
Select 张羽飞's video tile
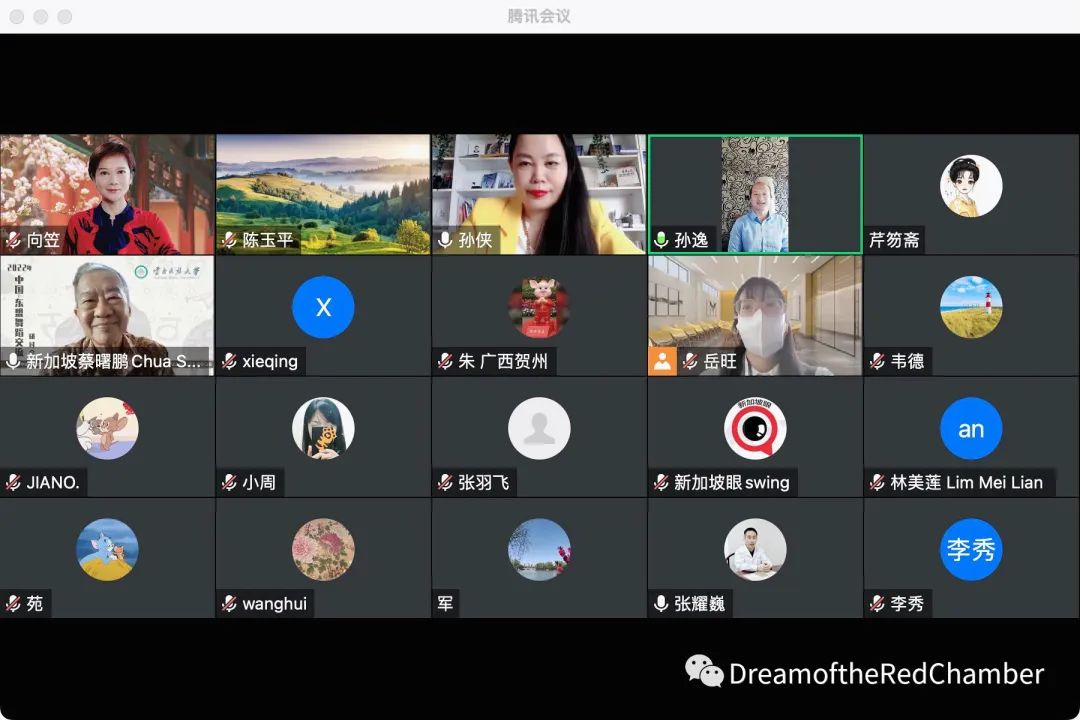tap(540, 428)
